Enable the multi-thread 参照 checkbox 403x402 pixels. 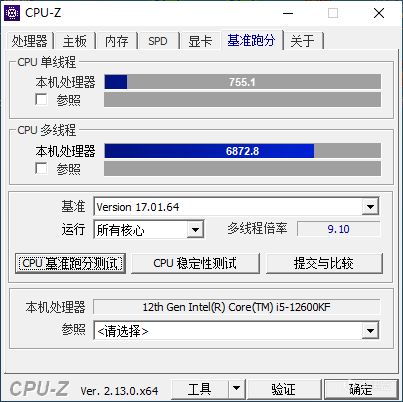(41, 169)
